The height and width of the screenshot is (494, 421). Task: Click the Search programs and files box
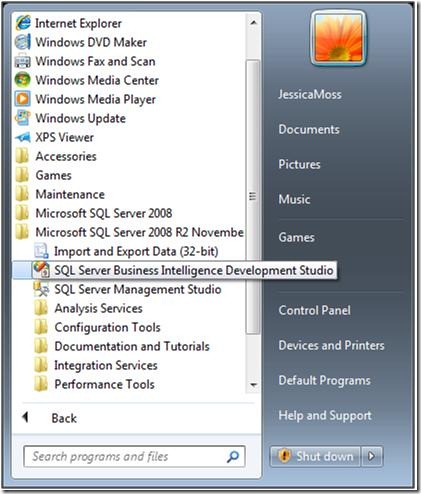(134, 456)
